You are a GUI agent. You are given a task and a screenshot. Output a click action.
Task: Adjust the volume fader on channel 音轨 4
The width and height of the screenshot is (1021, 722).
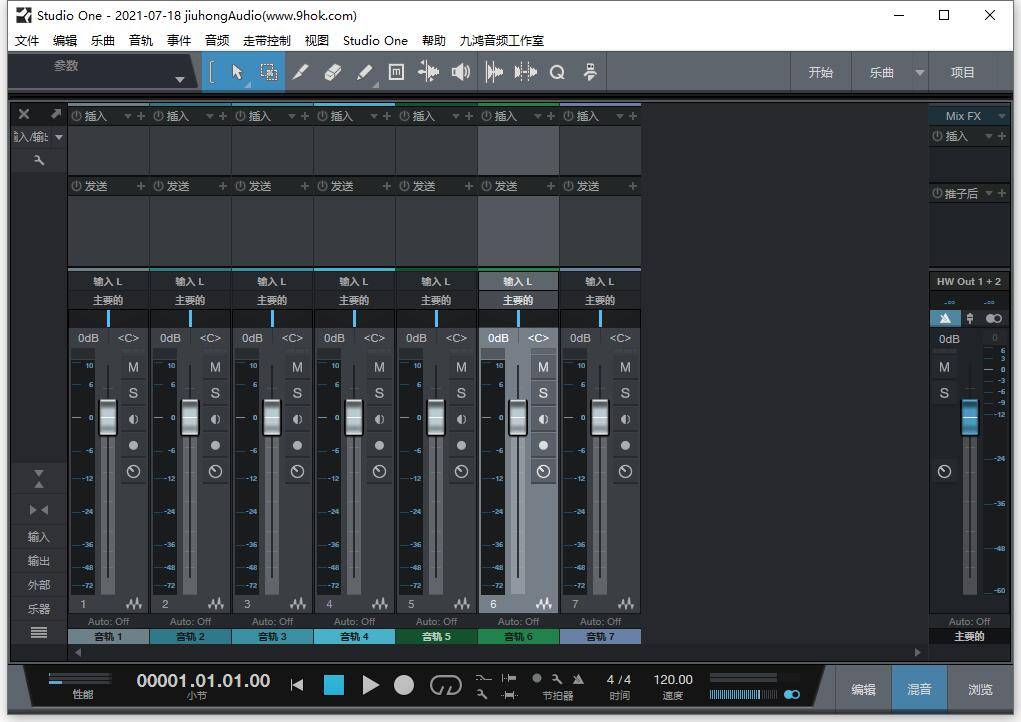(x=353, y=418)
